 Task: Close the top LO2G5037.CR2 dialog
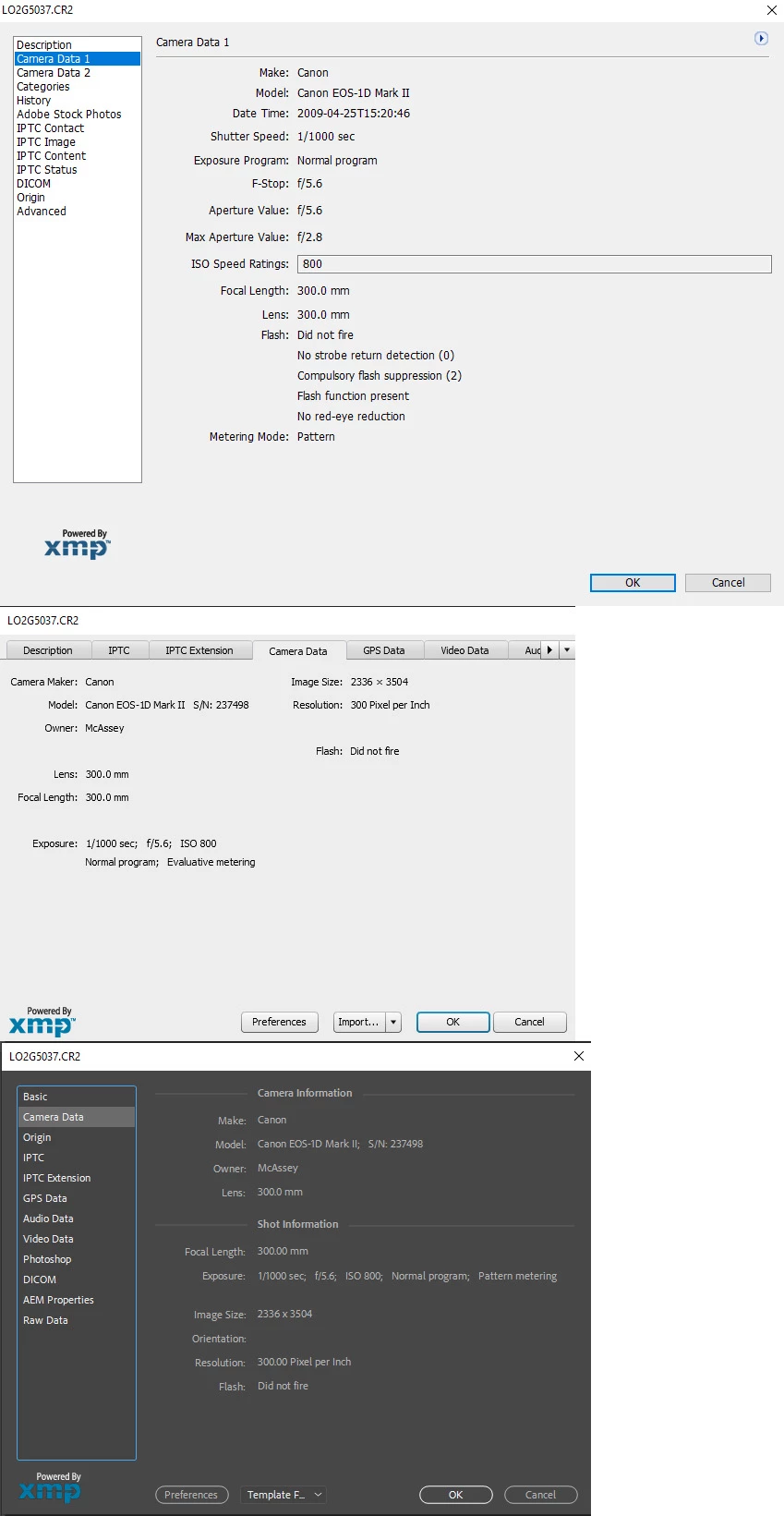772,10
